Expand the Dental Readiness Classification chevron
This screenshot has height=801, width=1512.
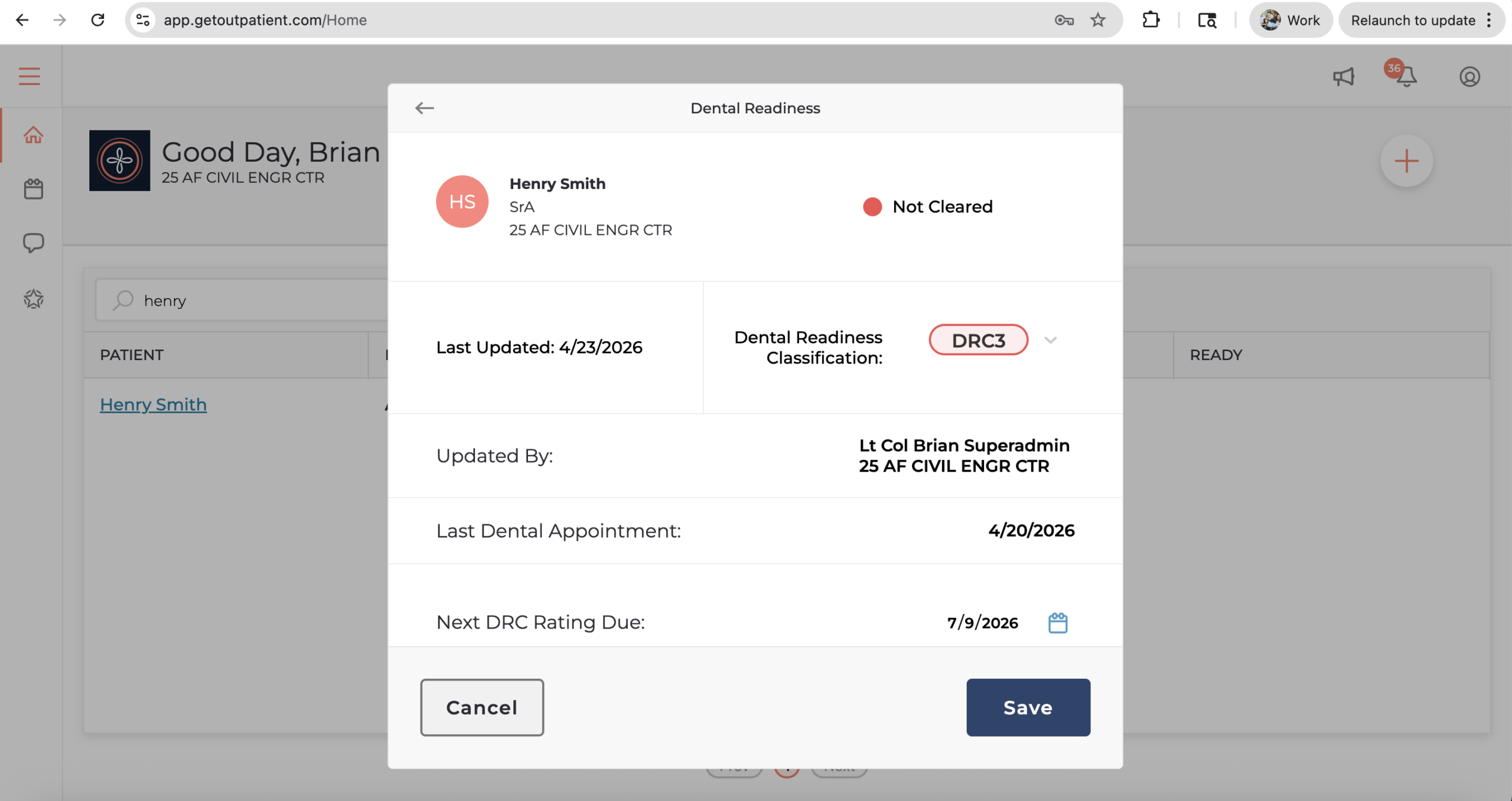[1050, 340]
